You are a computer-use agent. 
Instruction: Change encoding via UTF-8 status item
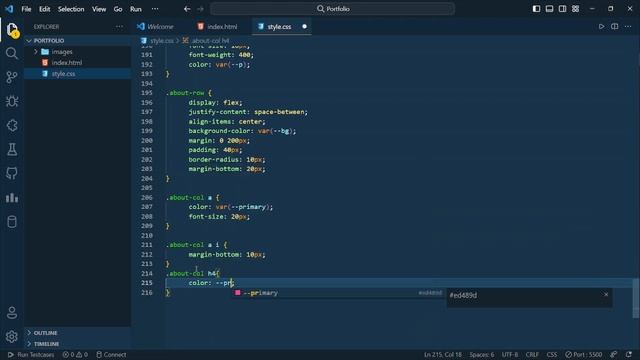[x=510, y=354]
